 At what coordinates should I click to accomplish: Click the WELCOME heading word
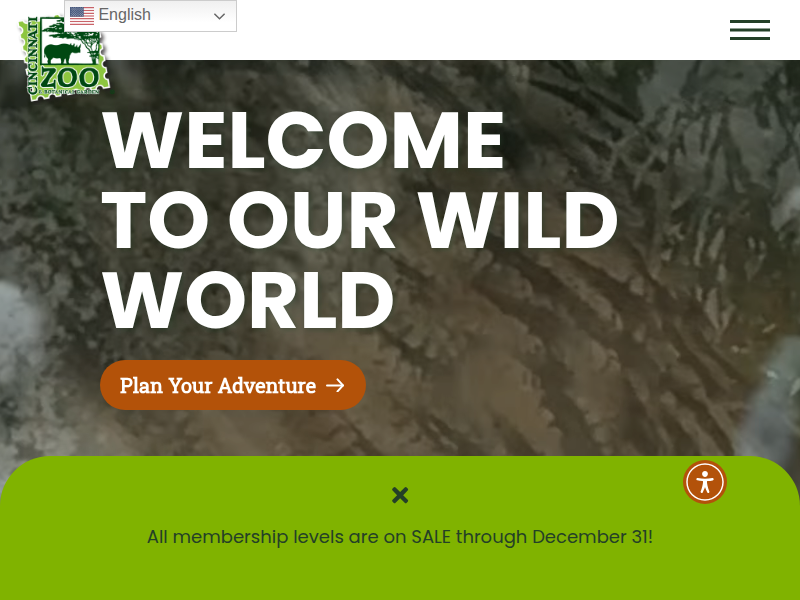(303, 140)
